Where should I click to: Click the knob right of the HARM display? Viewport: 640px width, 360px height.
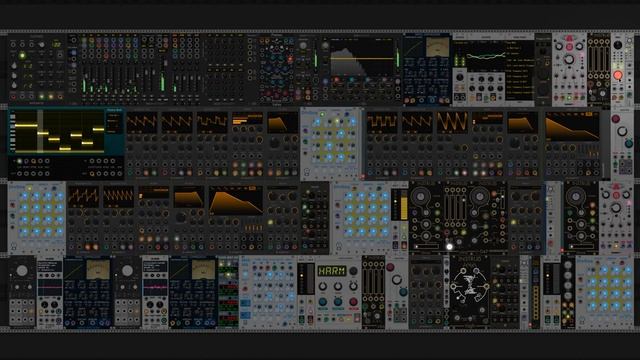[354, 271]
